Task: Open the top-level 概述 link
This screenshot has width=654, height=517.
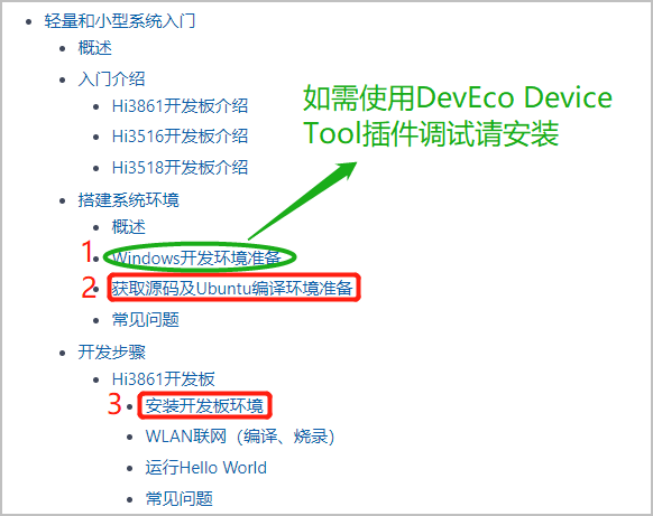Action: point(95,48)
